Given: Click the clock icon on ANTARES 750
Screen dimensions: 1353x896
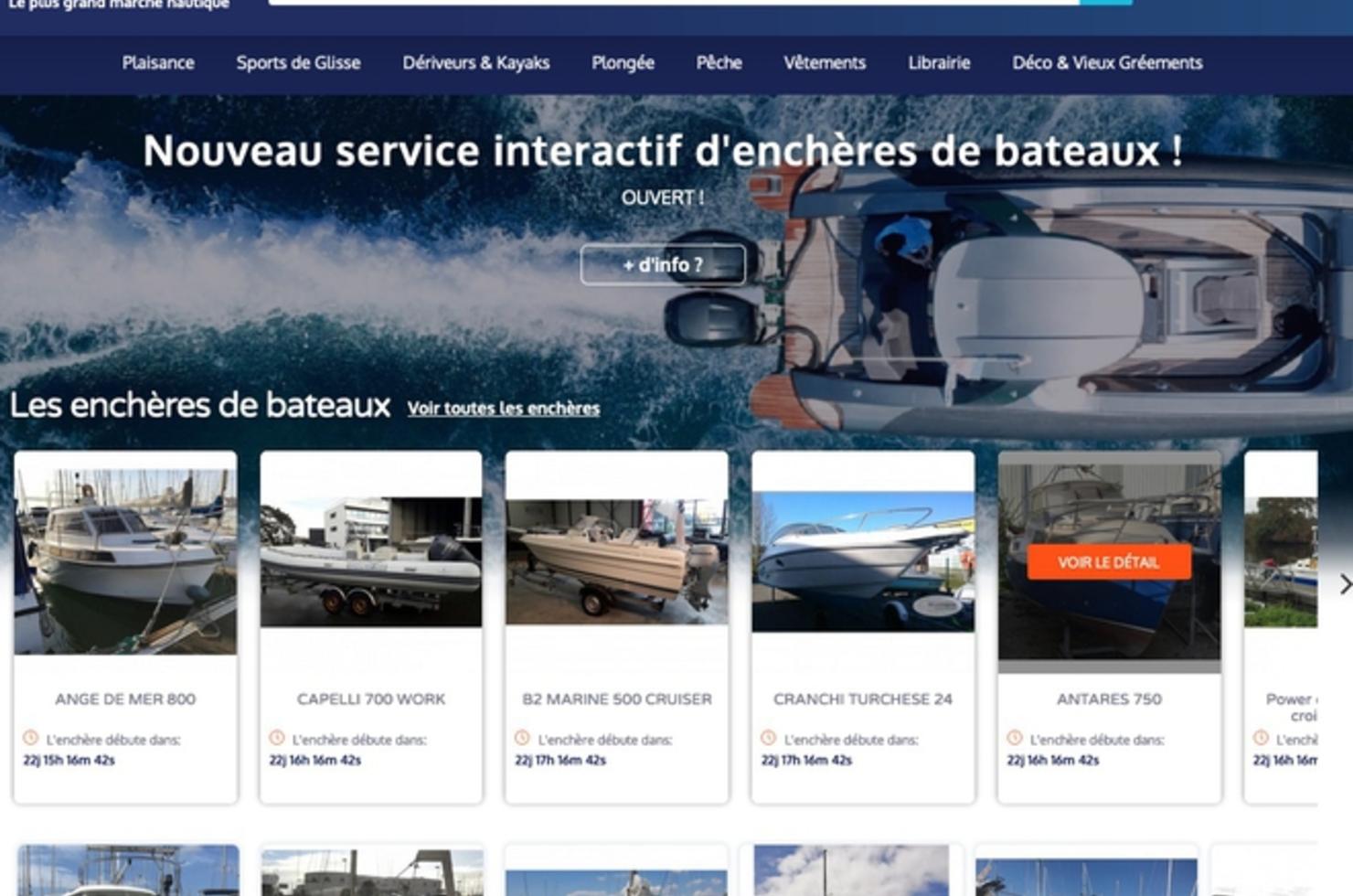Looking at the screenshot, I should point(1014,738).
